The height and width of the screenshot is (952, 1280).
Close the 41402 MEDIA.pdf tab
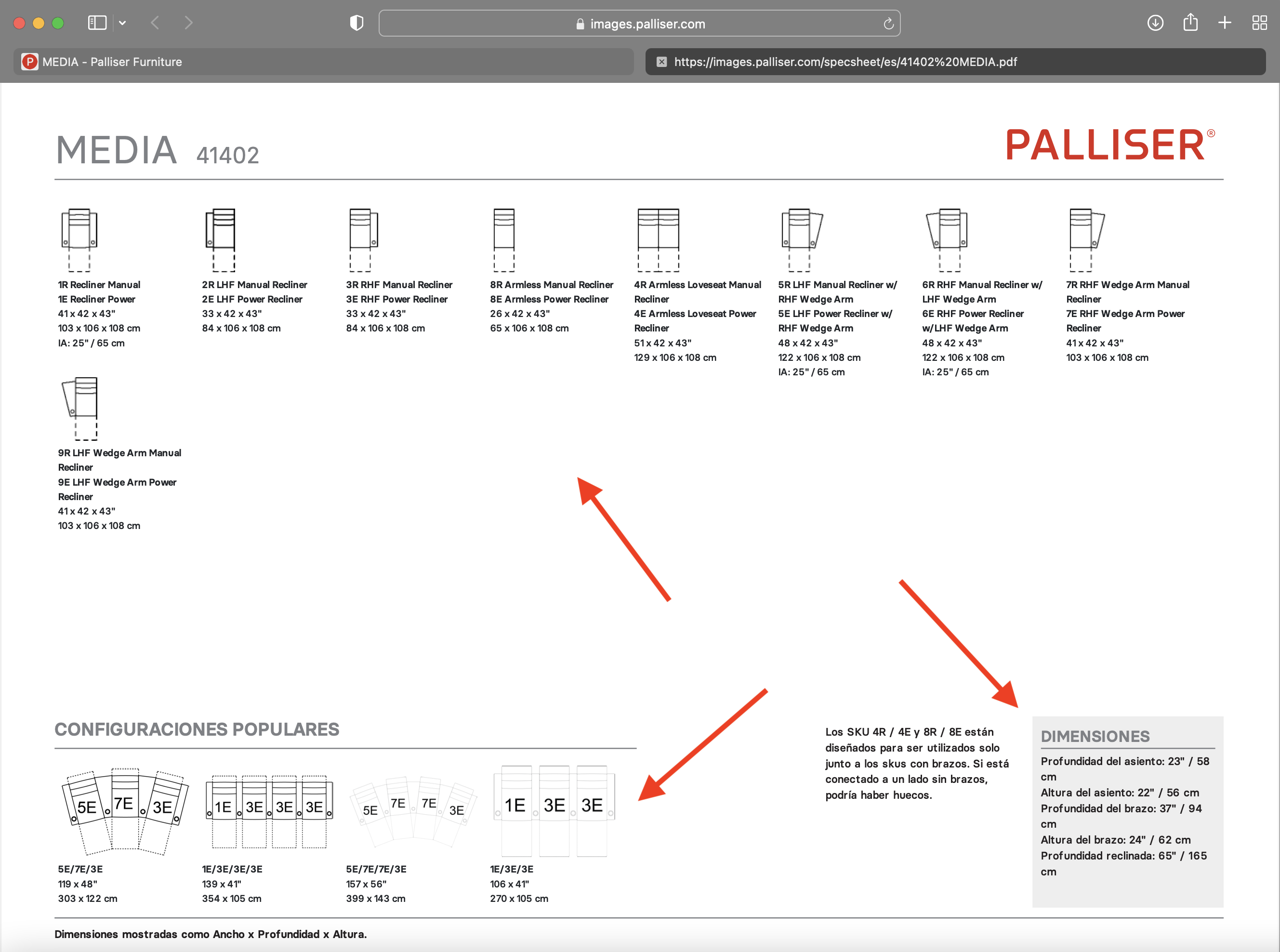661,62
